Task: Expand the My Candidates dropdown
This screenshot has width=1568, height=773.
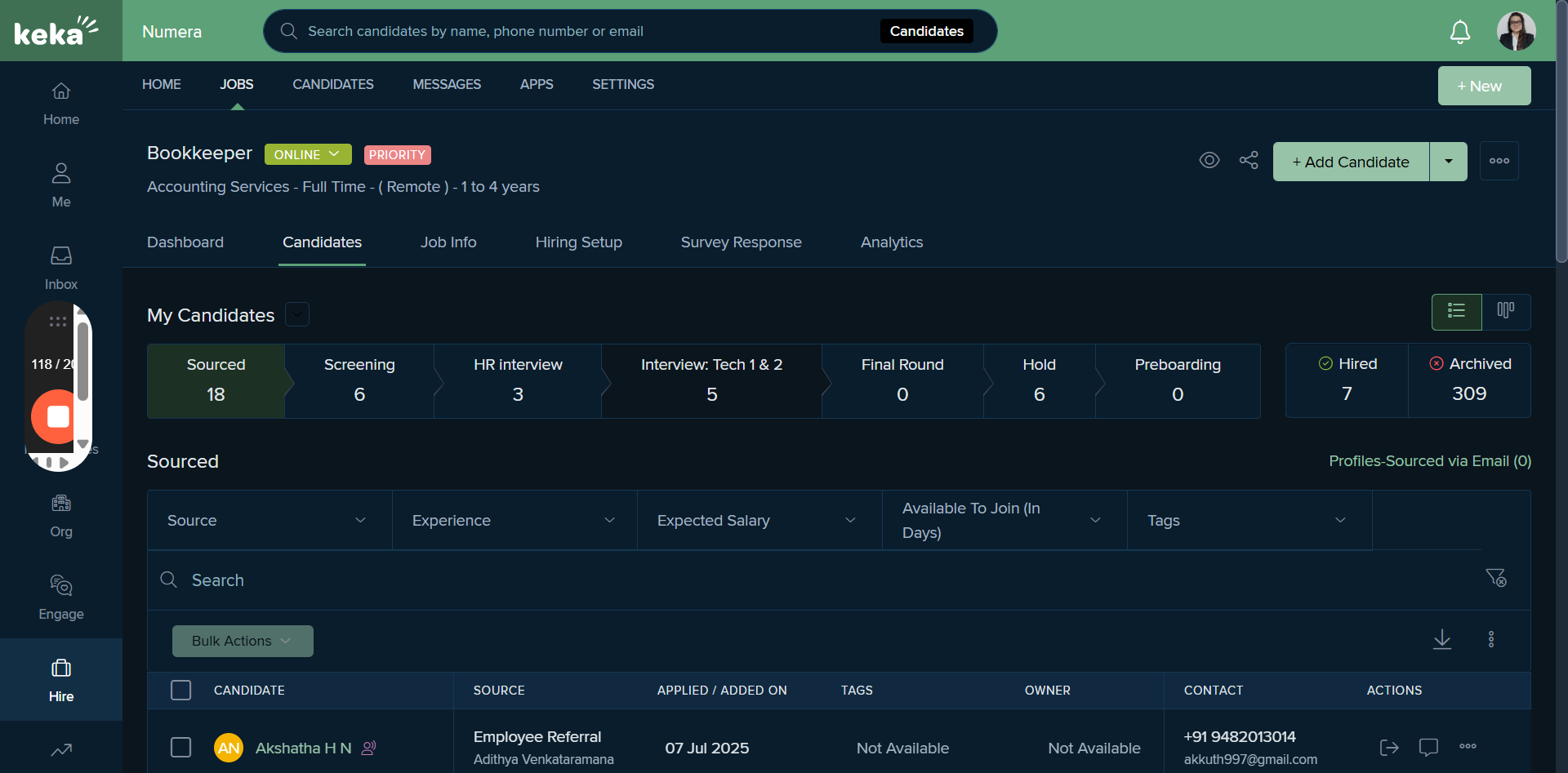Action: [297, 314]
